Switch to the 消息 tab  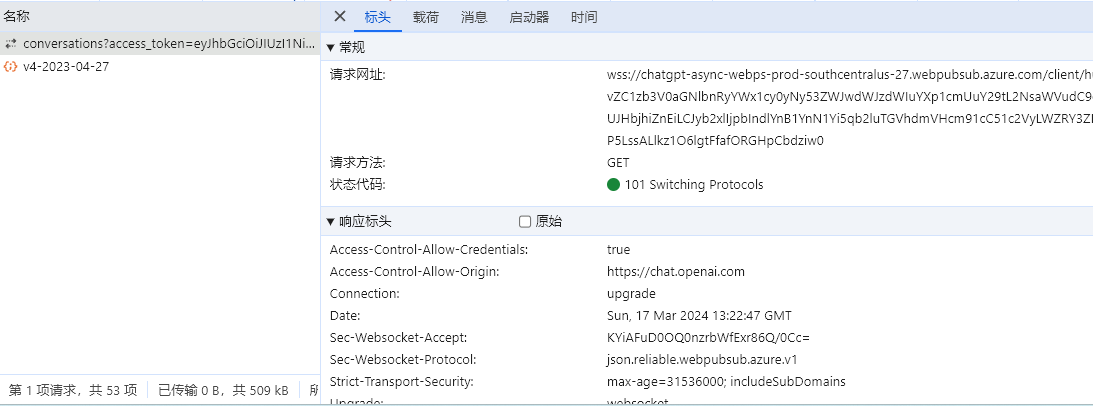pos(474,17)
